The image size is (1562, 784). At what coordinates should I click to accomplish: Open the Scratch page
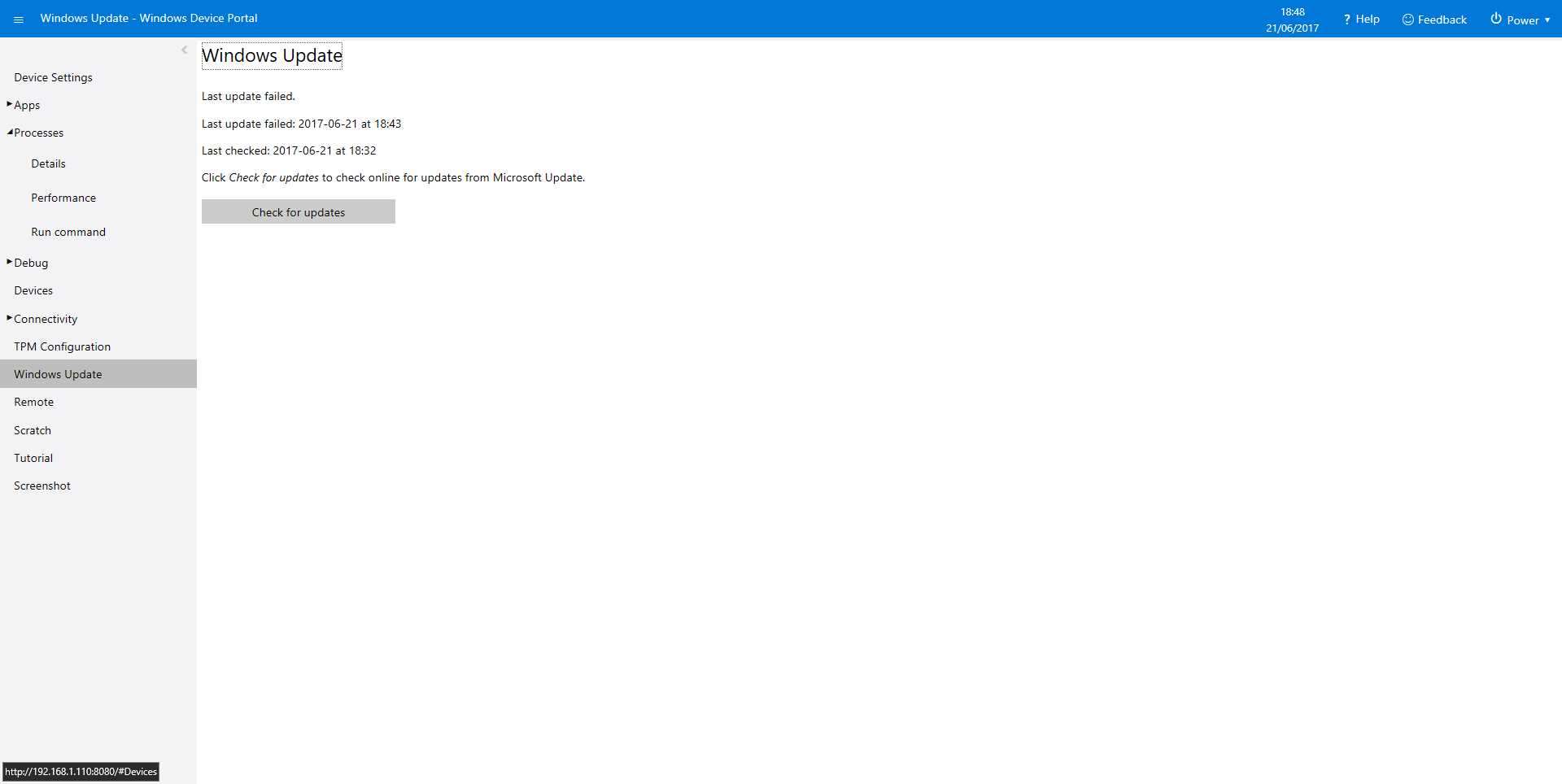33,430
